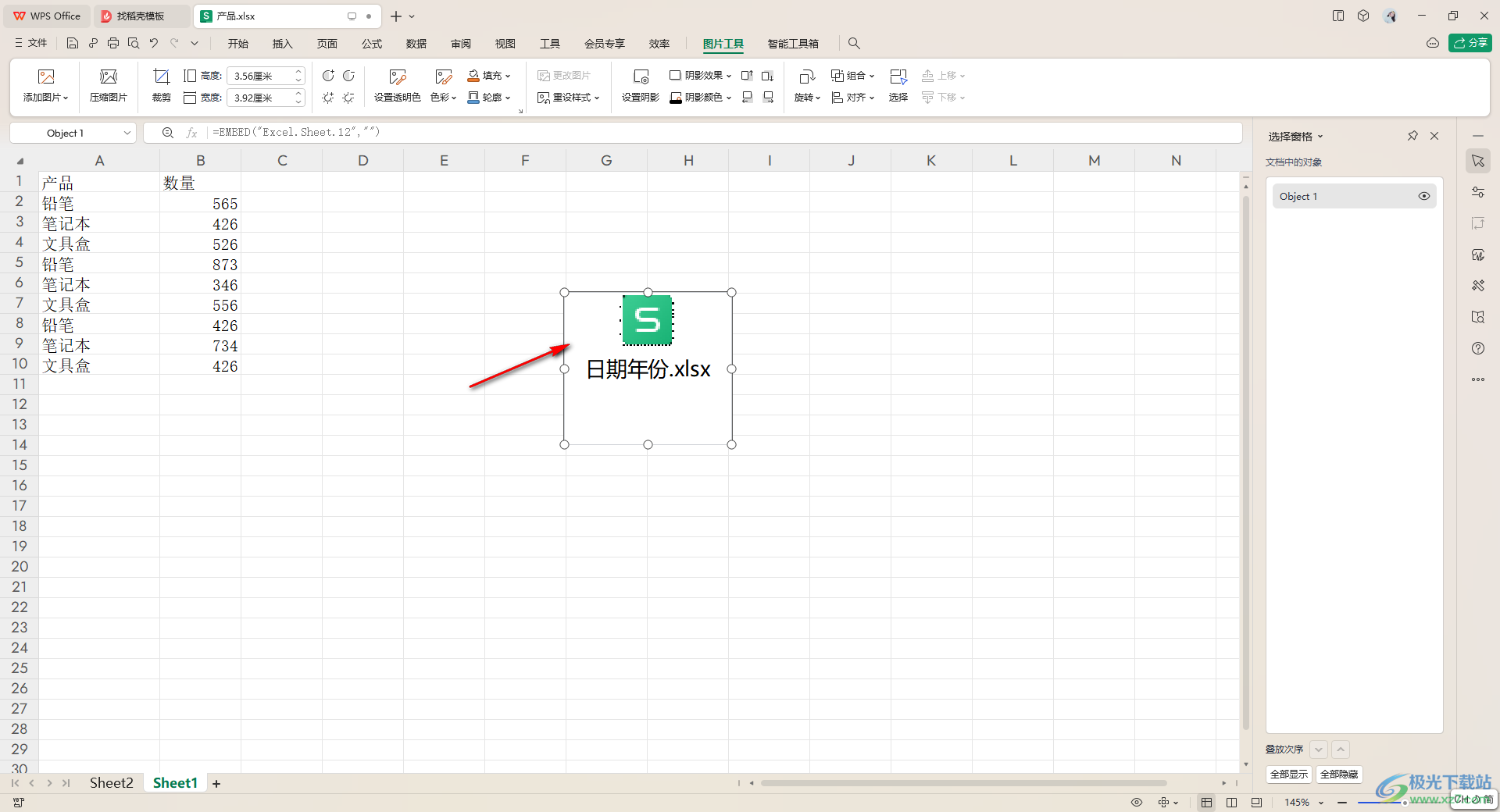The image size is (1500, 812).
Task: Click the 全部显示 (show all) button
Action: tap(1289, 775)
